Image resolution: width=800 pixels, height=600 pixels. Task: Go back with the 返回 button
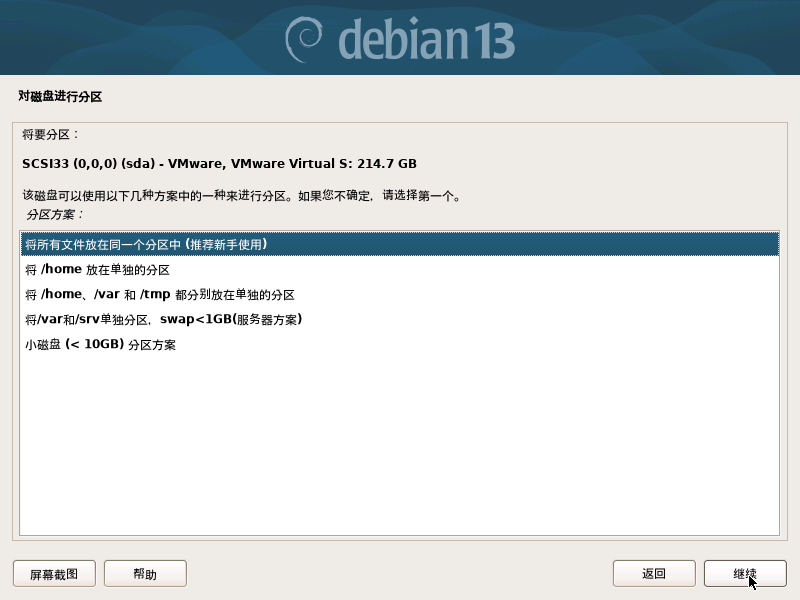654,573
